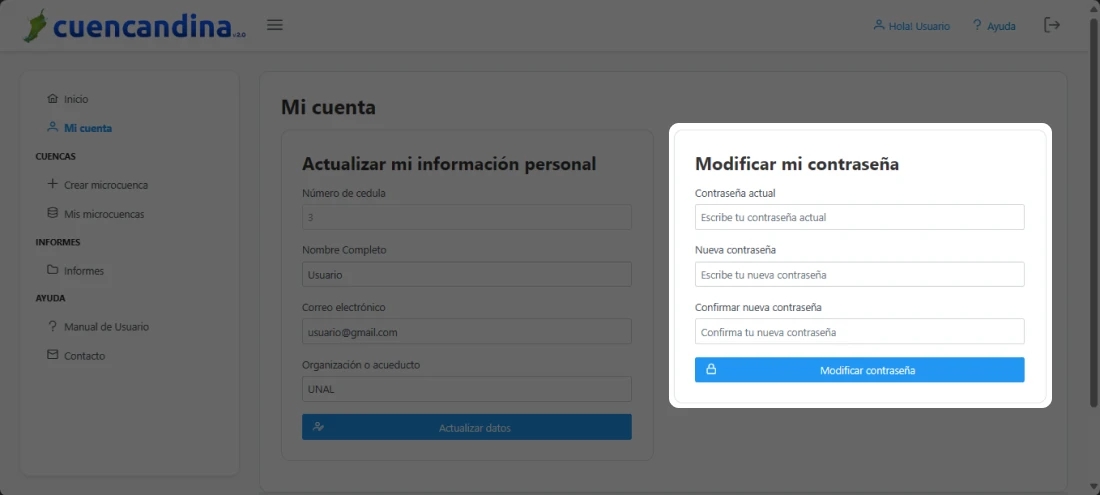The width and height of the screenshot is (1100, 495).
Task: Open the Hola! Usuario profile link
Action: [911, 26]
